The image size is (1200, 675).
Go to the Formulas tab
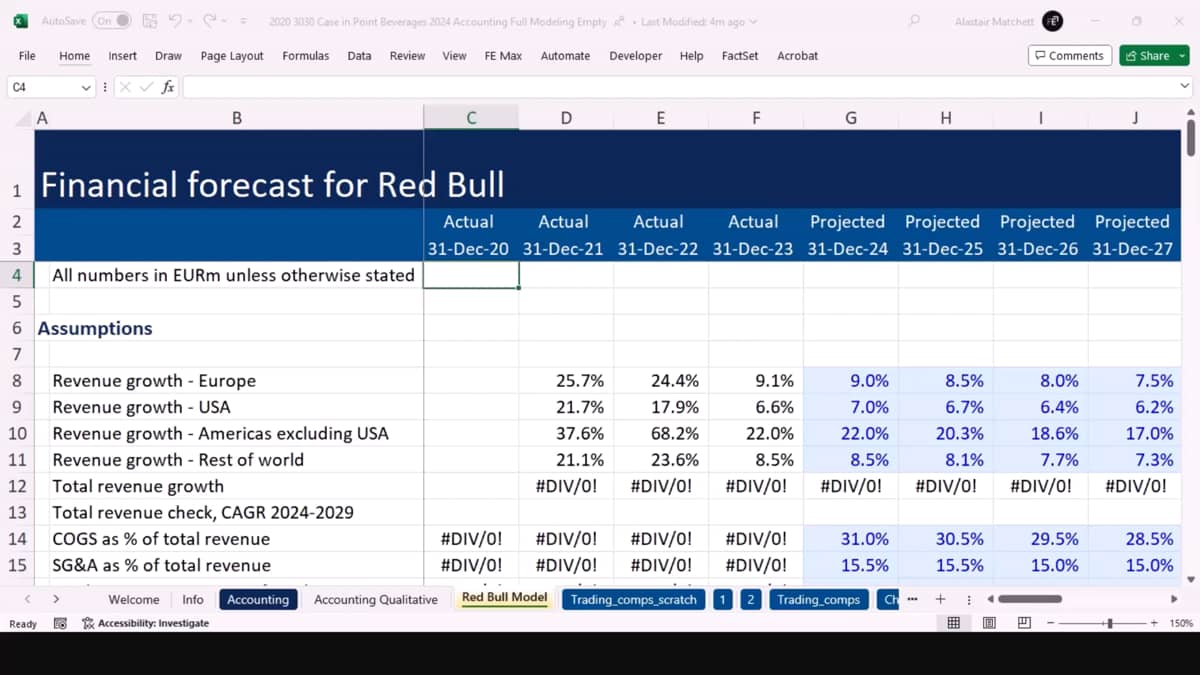point(305,56)
